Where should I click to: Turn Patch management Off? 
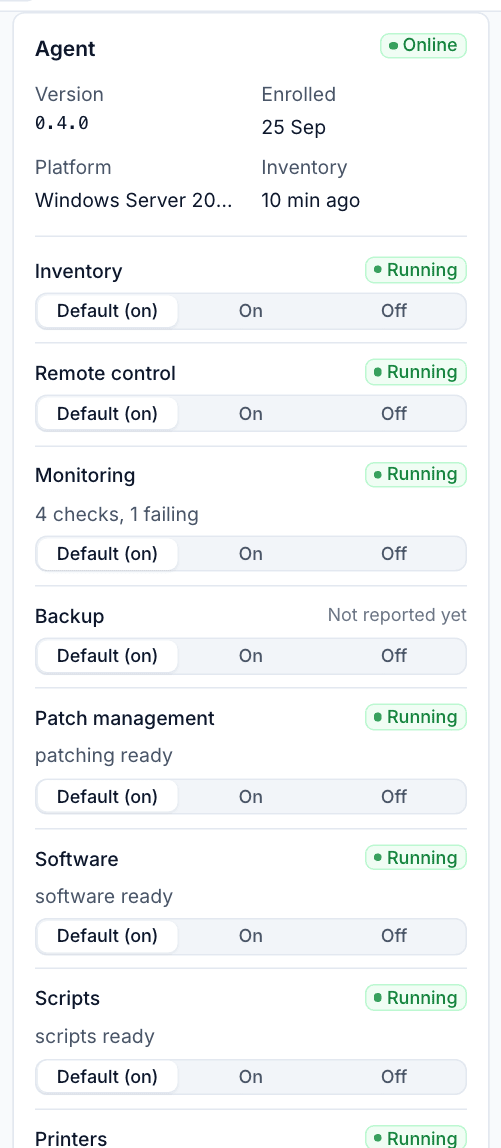click(x=393, y=797)
